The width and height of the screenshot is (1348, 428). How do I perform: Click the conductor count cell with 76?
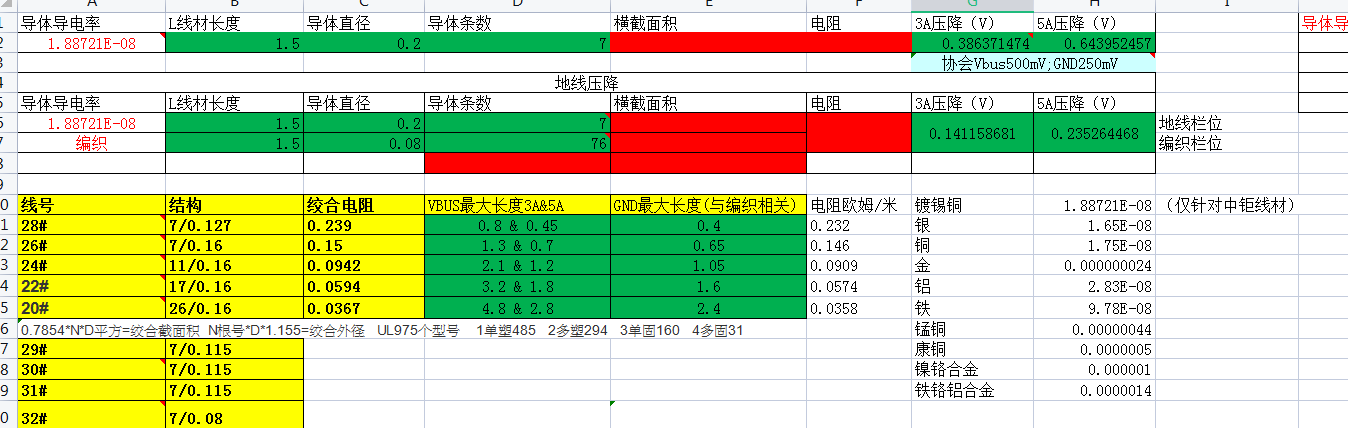click(x=517, y=143)
